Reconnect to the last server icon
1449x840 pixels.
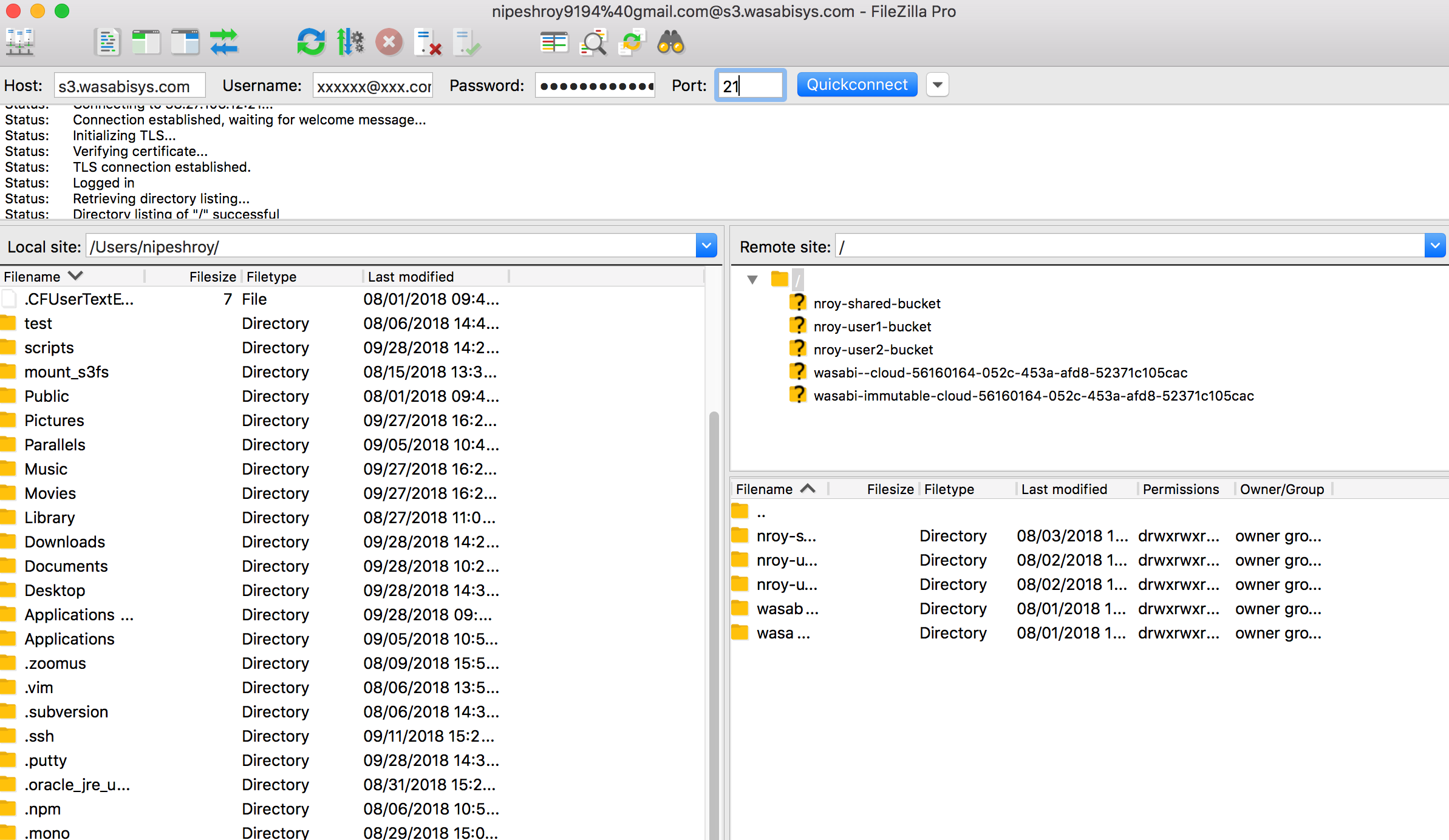(x=467, y=42)
